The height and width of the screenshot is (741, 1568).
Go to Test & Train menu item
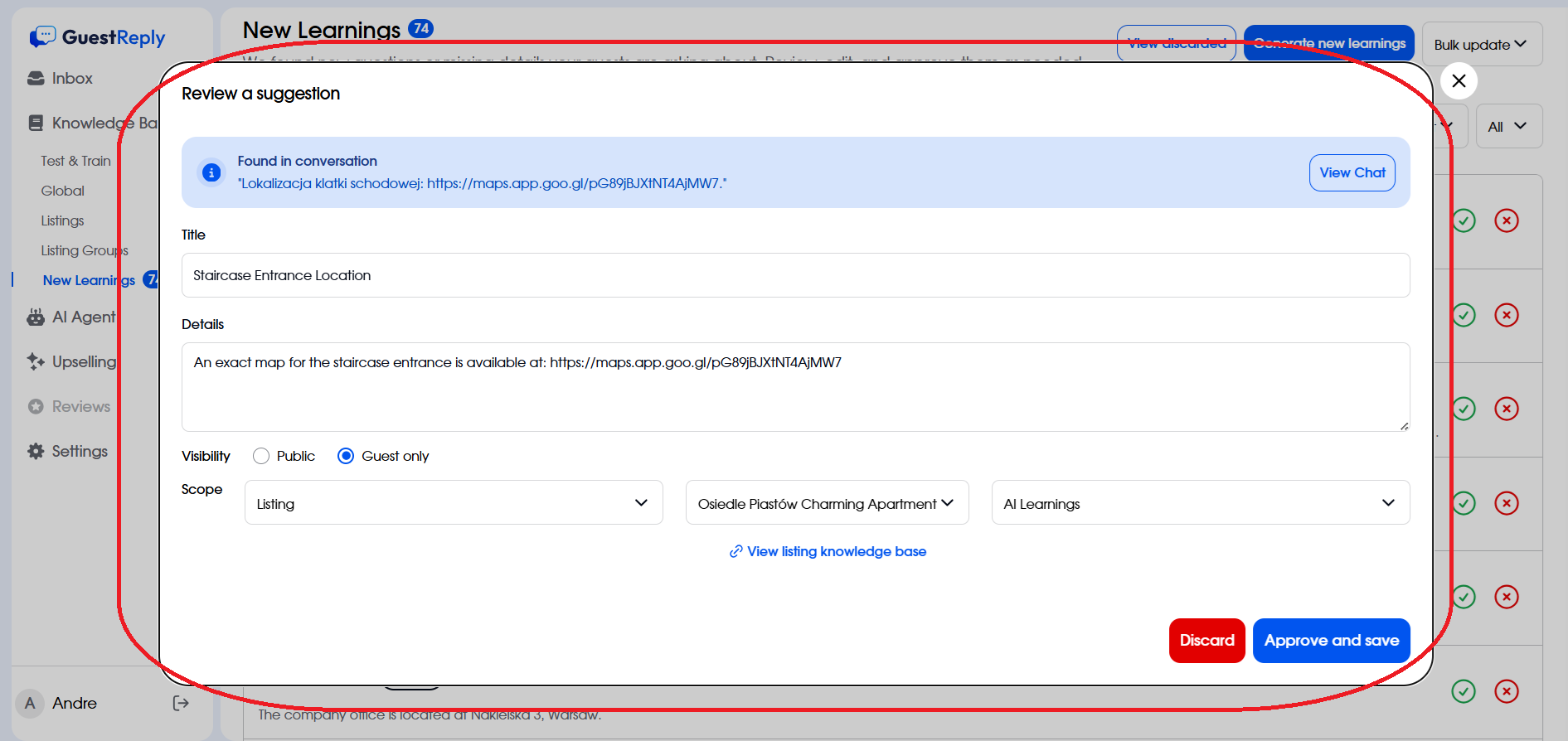[75, 162]
